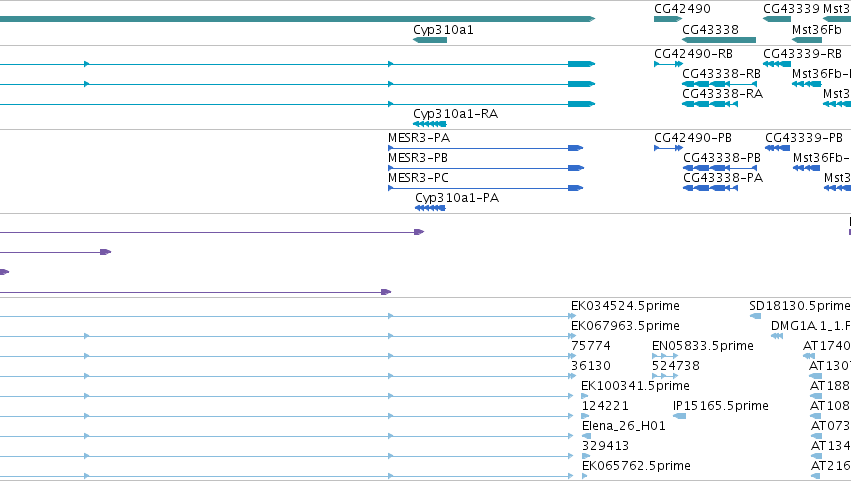Select the long teal gene bar above Cyp310a1
Viewport: 851px width, 481px height.
point(297,19)
